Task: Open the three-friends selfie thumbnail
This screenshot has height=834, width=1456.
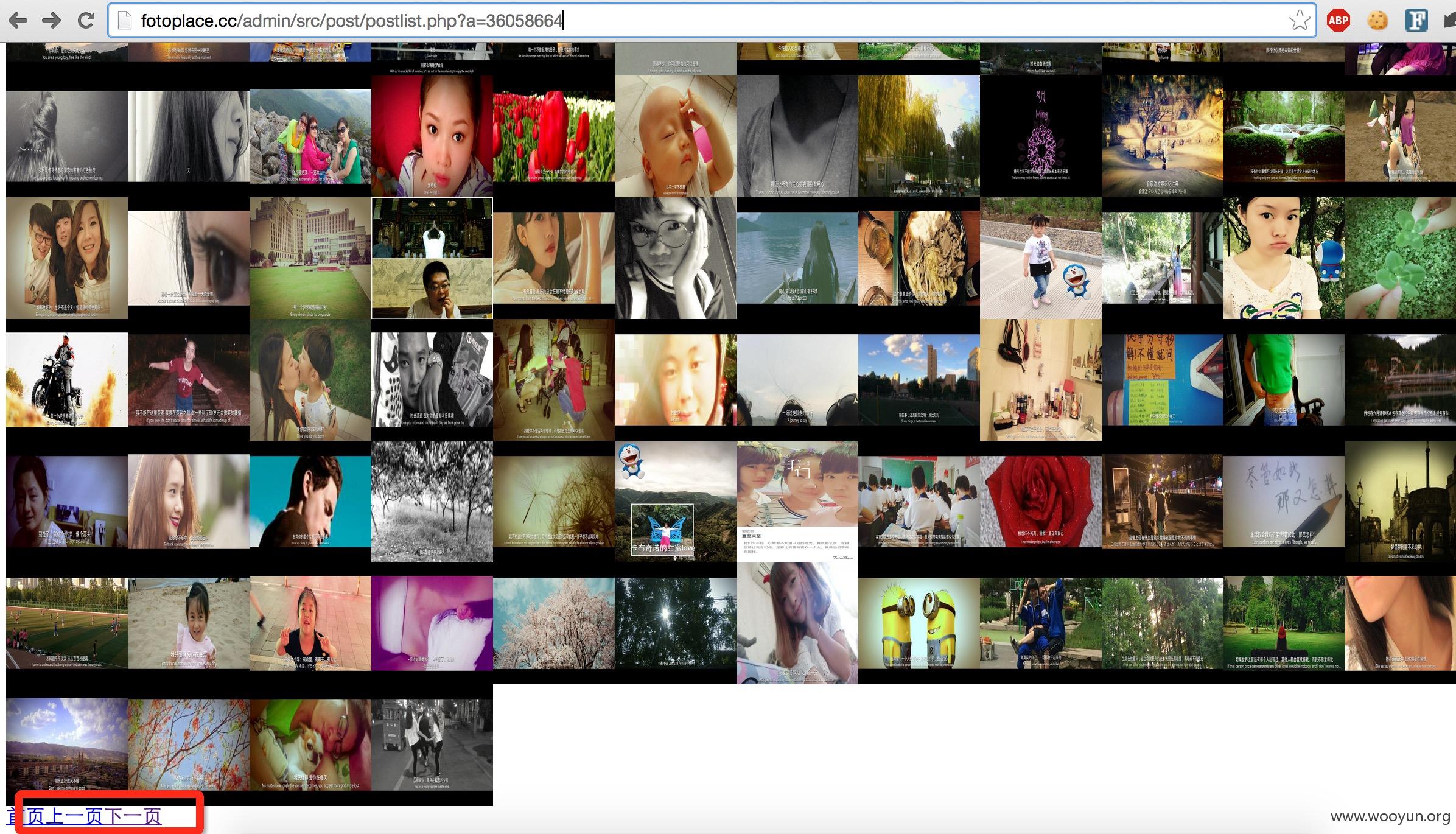Action: [x=67, y=258]
